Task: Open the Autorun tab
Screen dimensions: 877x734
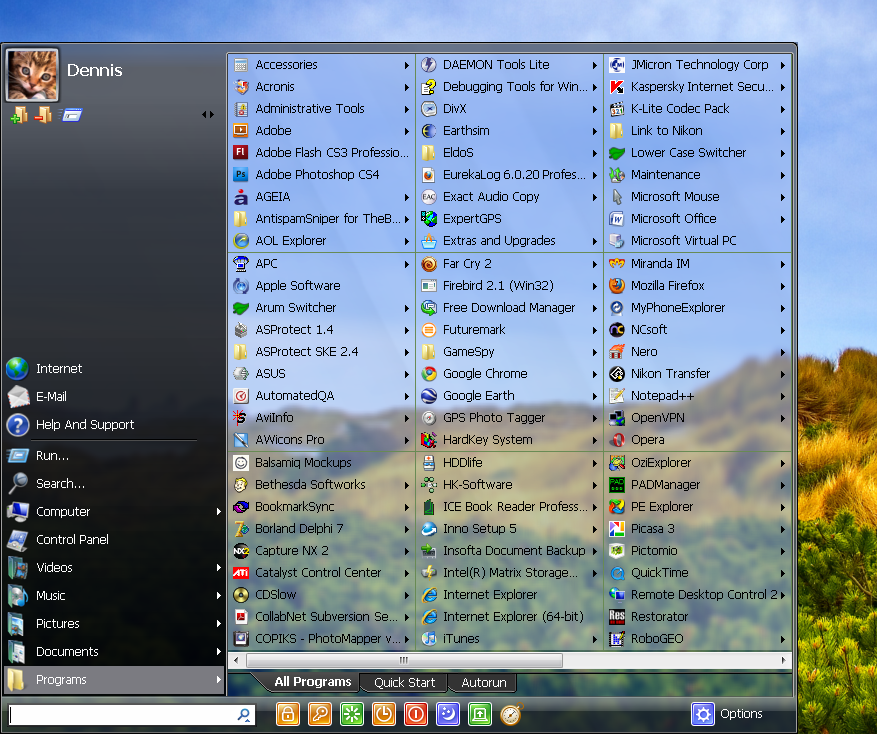Action: [483, 682]
